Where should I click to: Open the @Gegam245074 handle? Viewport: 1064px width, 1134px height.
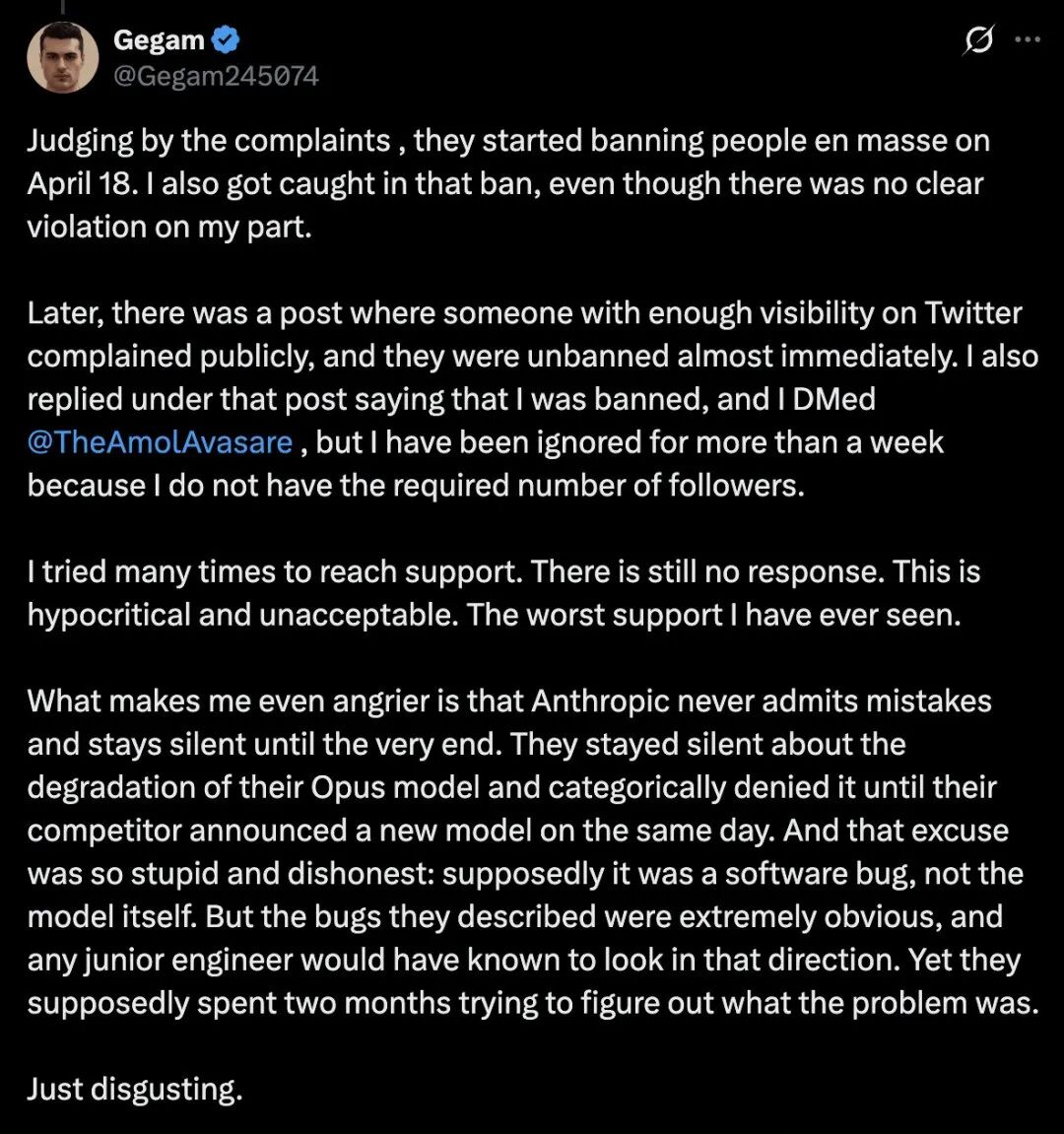click(216, 76)
